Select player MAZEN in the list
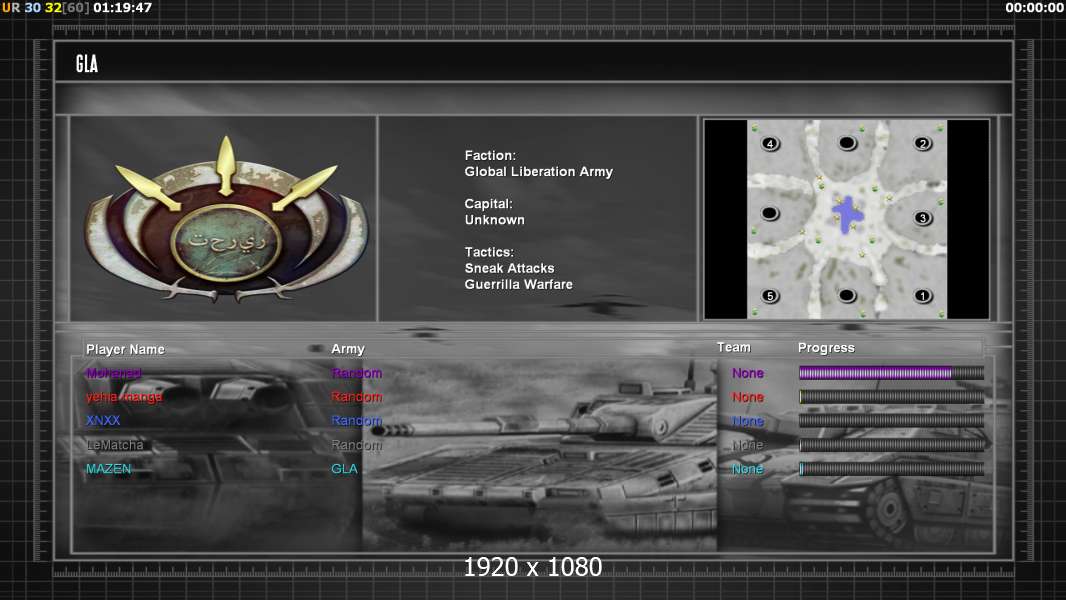1066x600 pixels. 108,469
